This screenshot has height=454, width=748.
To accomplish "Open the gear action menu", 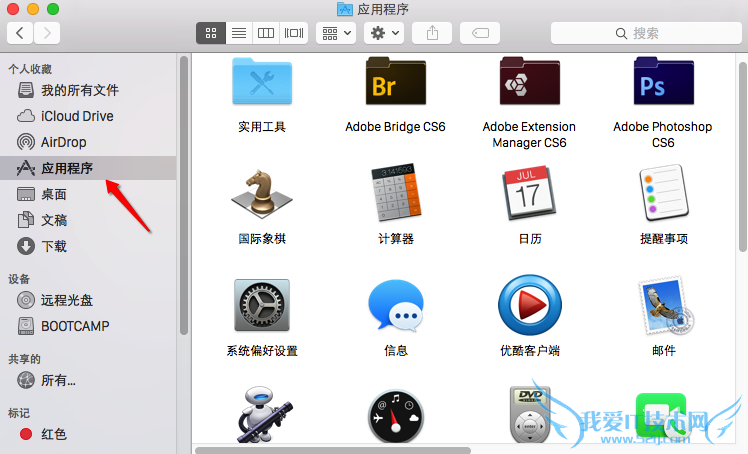I will [384, 33].
